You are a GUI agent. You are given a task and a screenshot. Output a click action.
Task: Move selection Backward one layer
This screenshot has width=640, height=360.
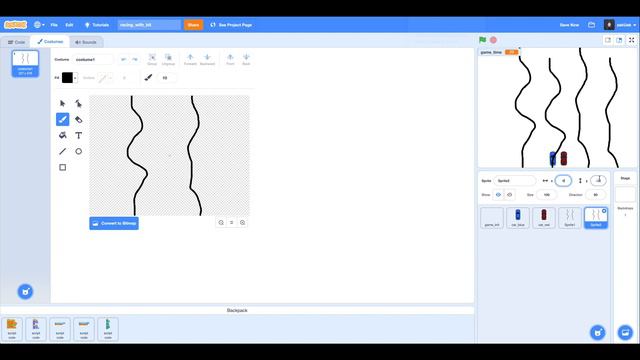click(x=207, y=60)
